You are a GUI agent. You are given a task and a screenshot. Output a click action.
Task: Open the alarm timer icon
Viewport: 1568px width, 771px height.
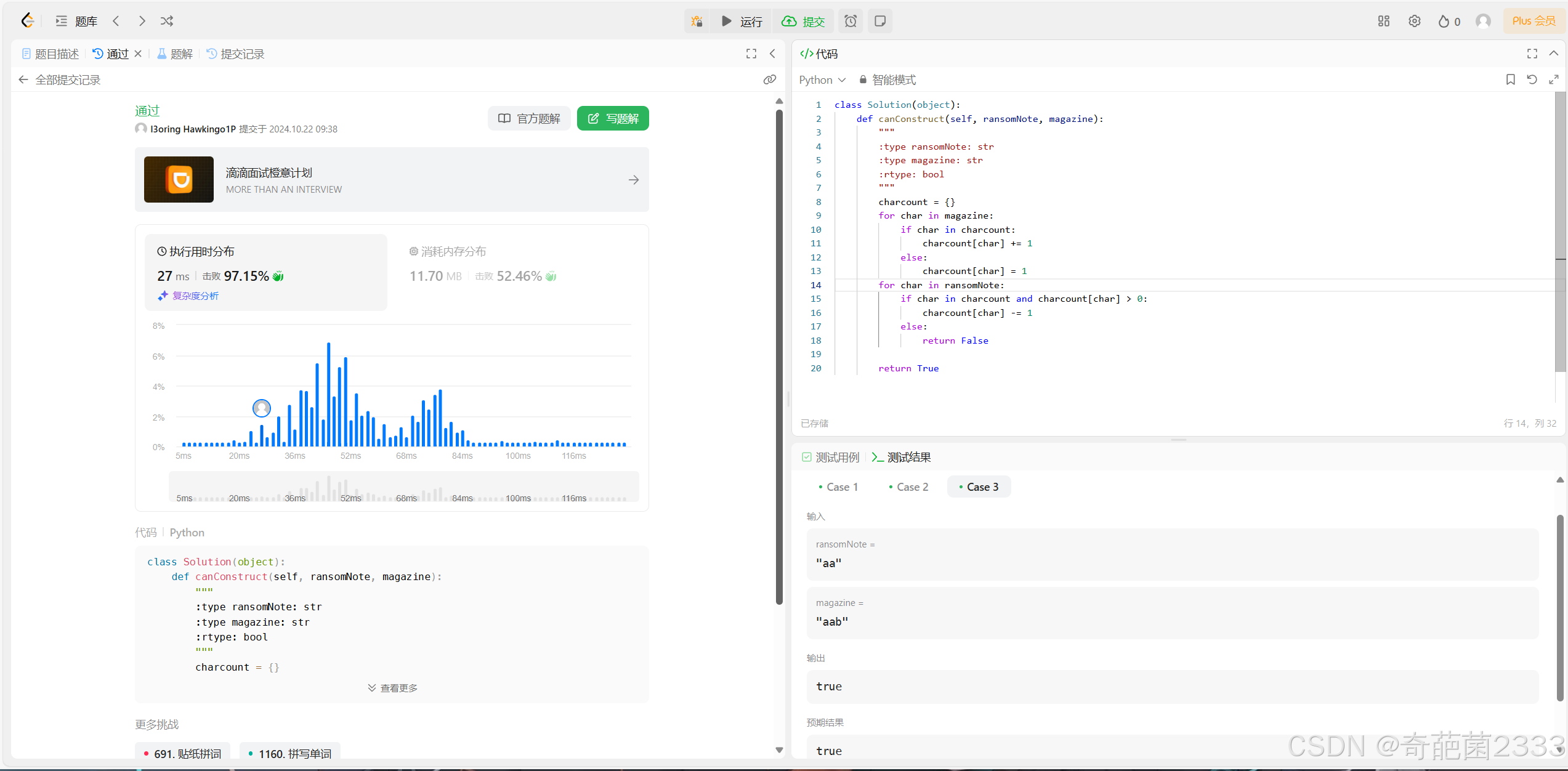(x=850, y=21)
